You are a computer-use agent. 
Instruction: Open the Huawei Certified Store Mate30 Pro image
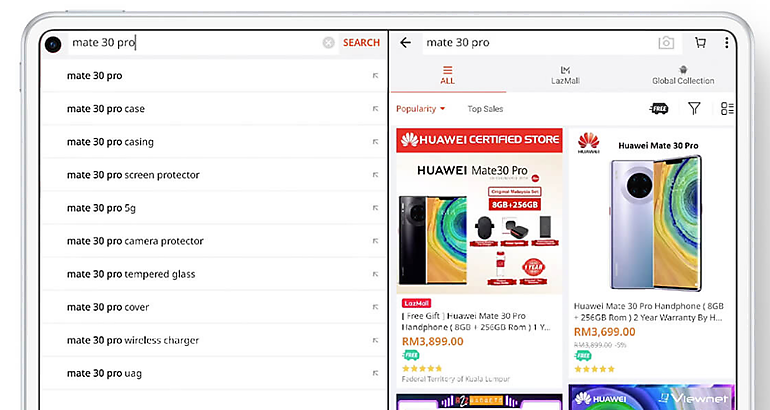(x=479, y=211)
